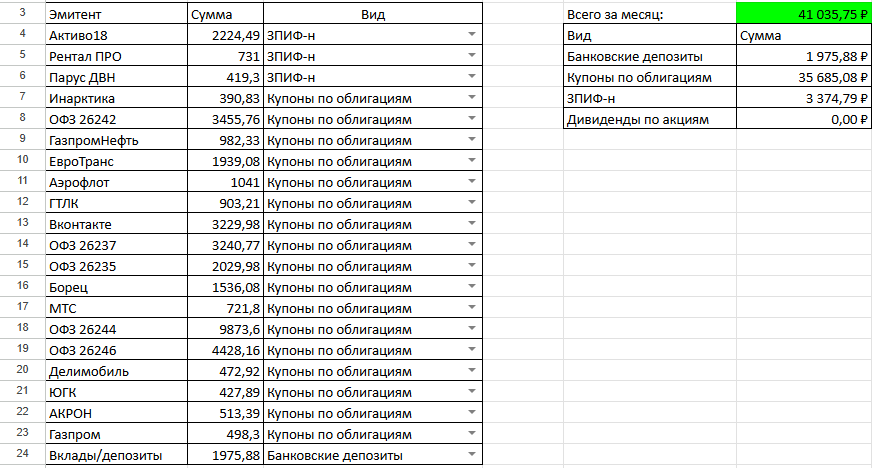Select the Эмитент header cell
This screenshot has width=872, height=468.
117,14
